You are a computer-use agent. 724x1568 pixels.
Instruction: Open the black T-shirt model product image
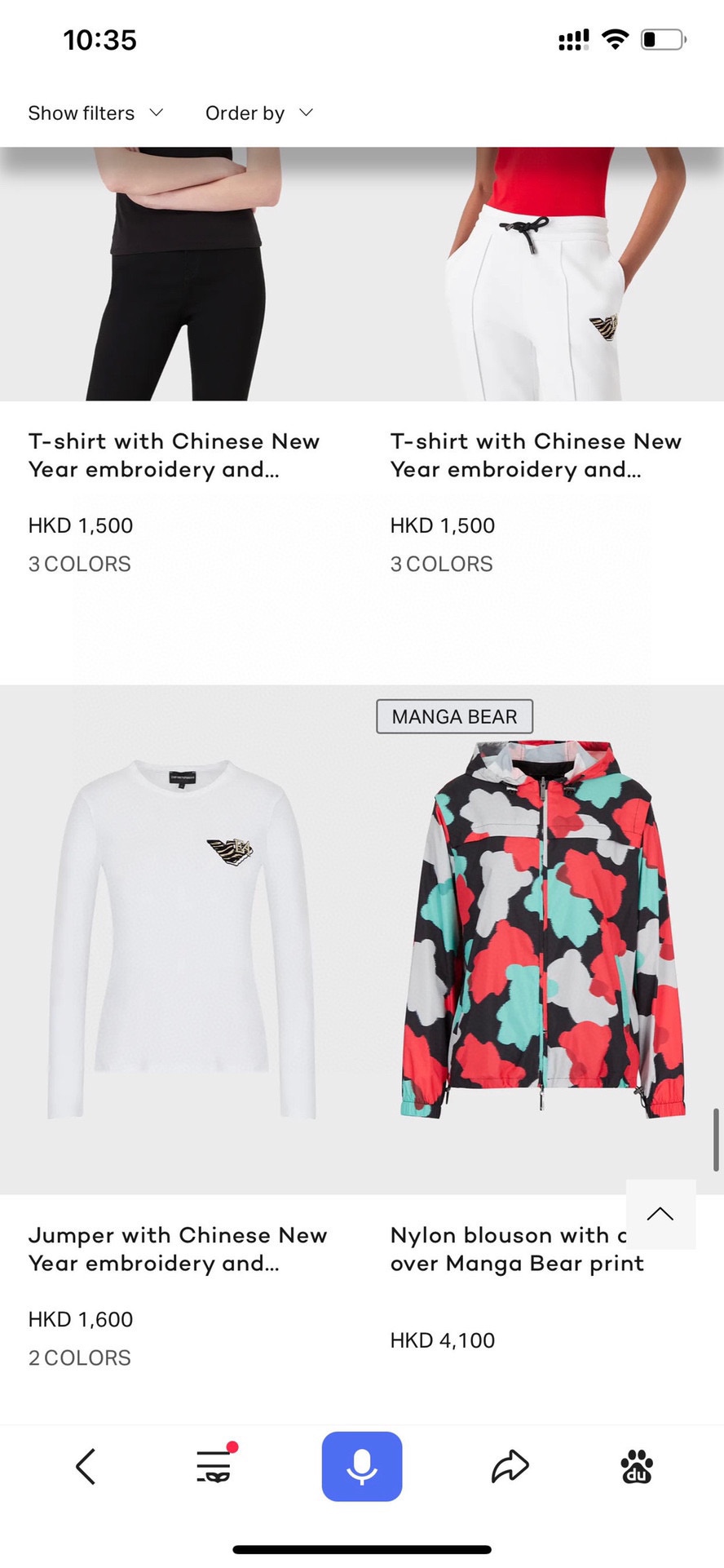[181, 273]
